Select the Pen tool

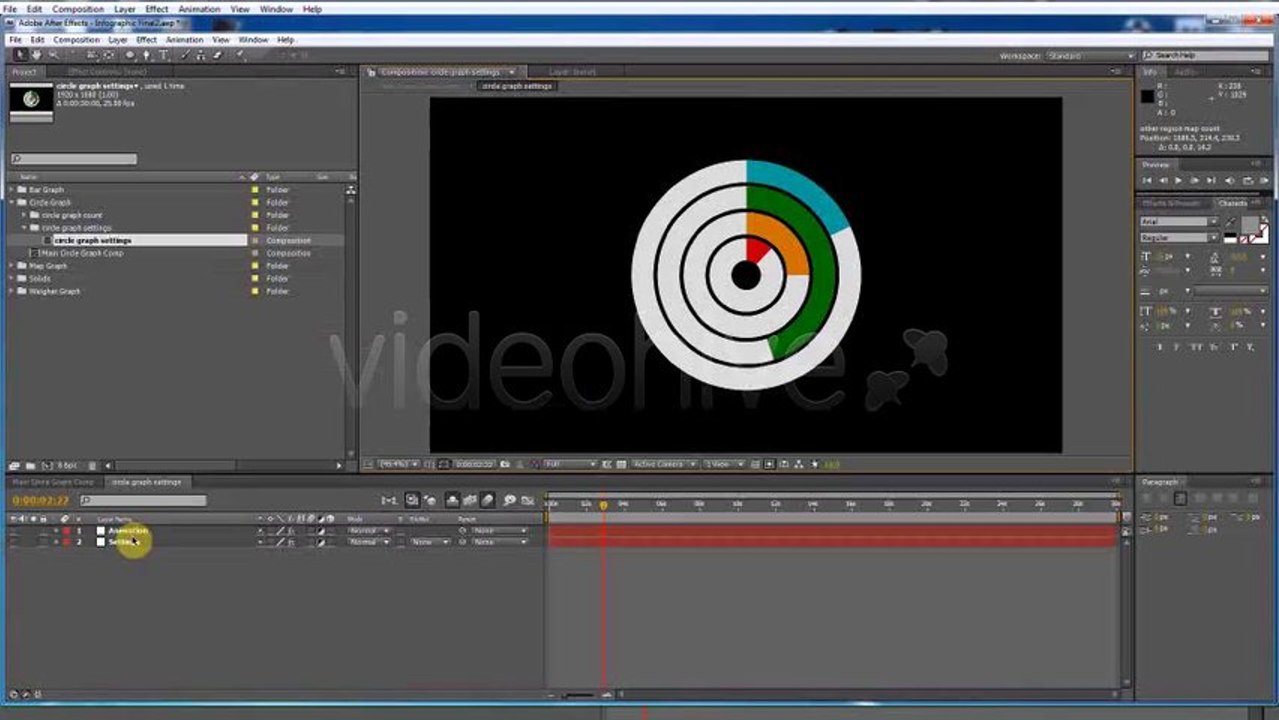[146, 55]
